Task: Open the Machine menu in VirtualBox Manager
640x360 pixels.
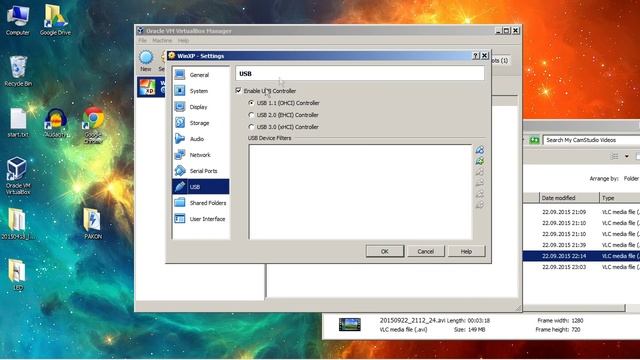Action: click(162, 40)
